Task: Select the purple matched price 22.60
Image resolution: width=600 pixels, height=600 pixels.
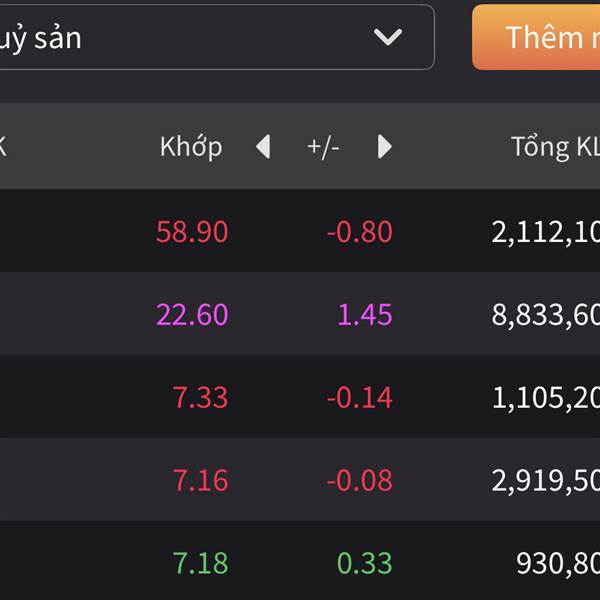Action: pos(192,315)
